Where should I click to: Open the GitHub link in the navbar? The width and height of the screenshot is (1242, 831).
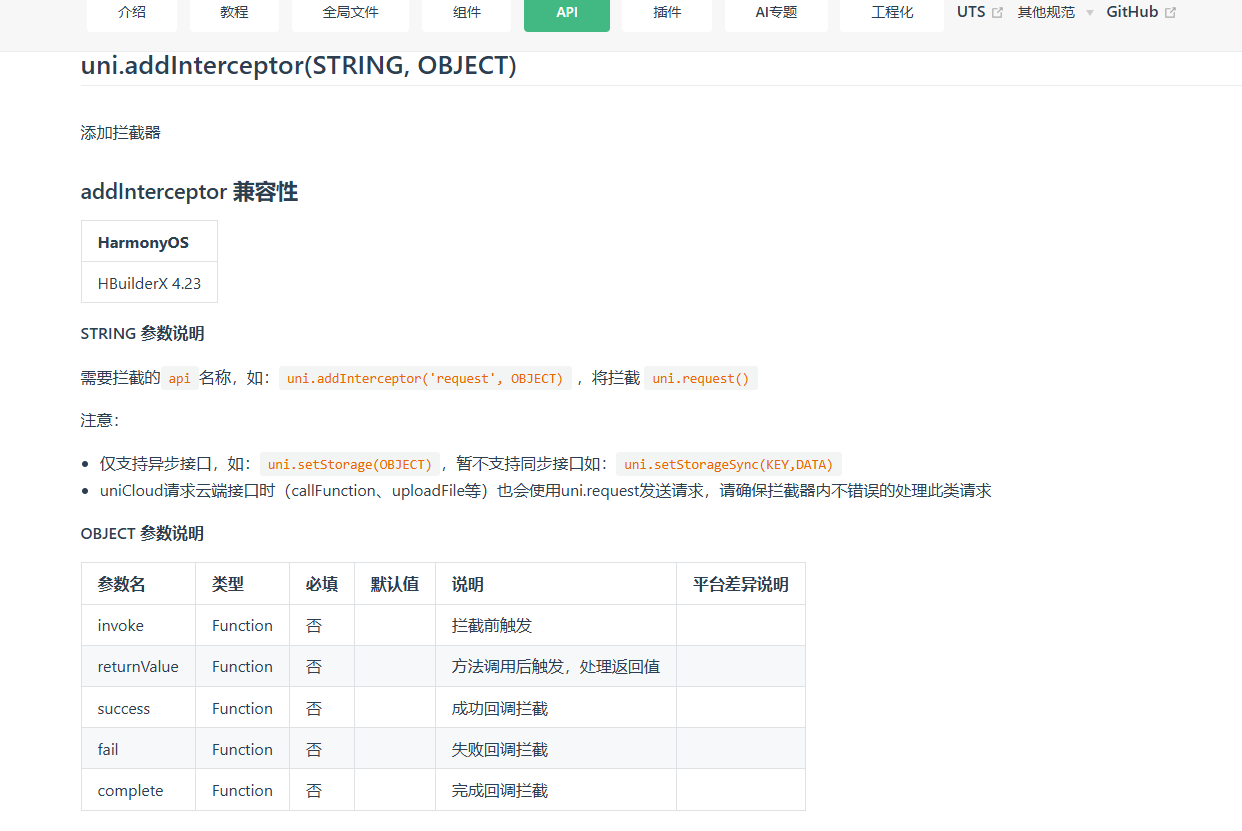pyautogui.click(x=1132, y=12)
